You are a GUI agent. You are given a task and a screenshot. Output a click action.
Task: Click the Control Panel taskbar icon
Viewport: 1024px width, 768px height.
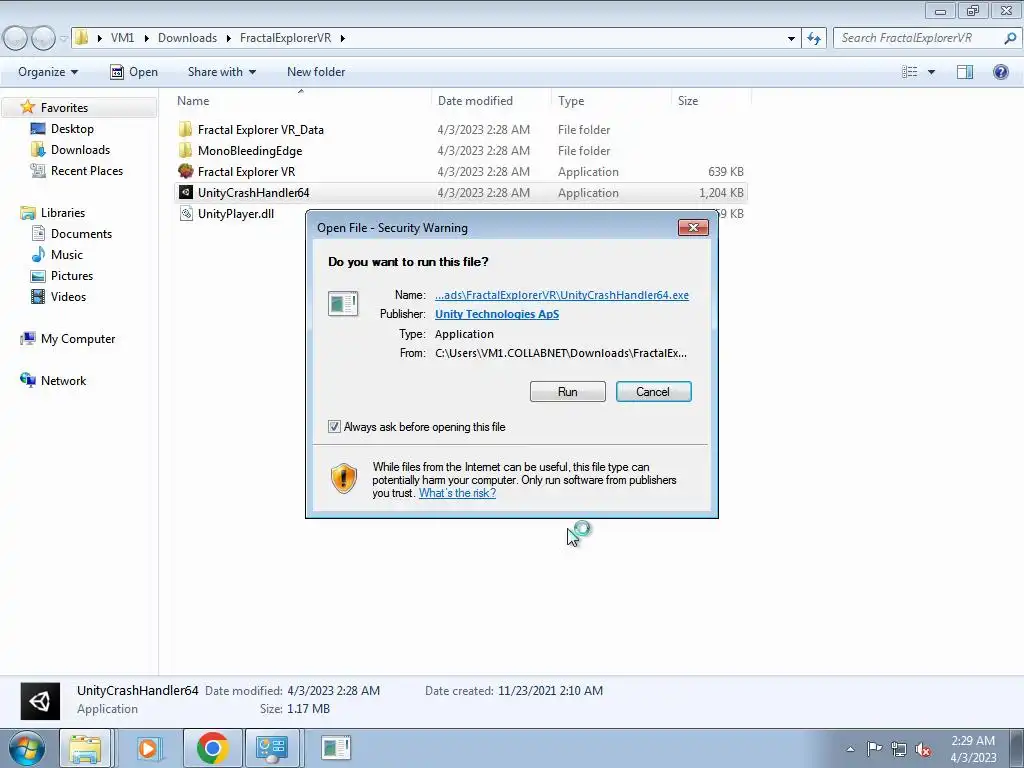[x=272, y=748]
